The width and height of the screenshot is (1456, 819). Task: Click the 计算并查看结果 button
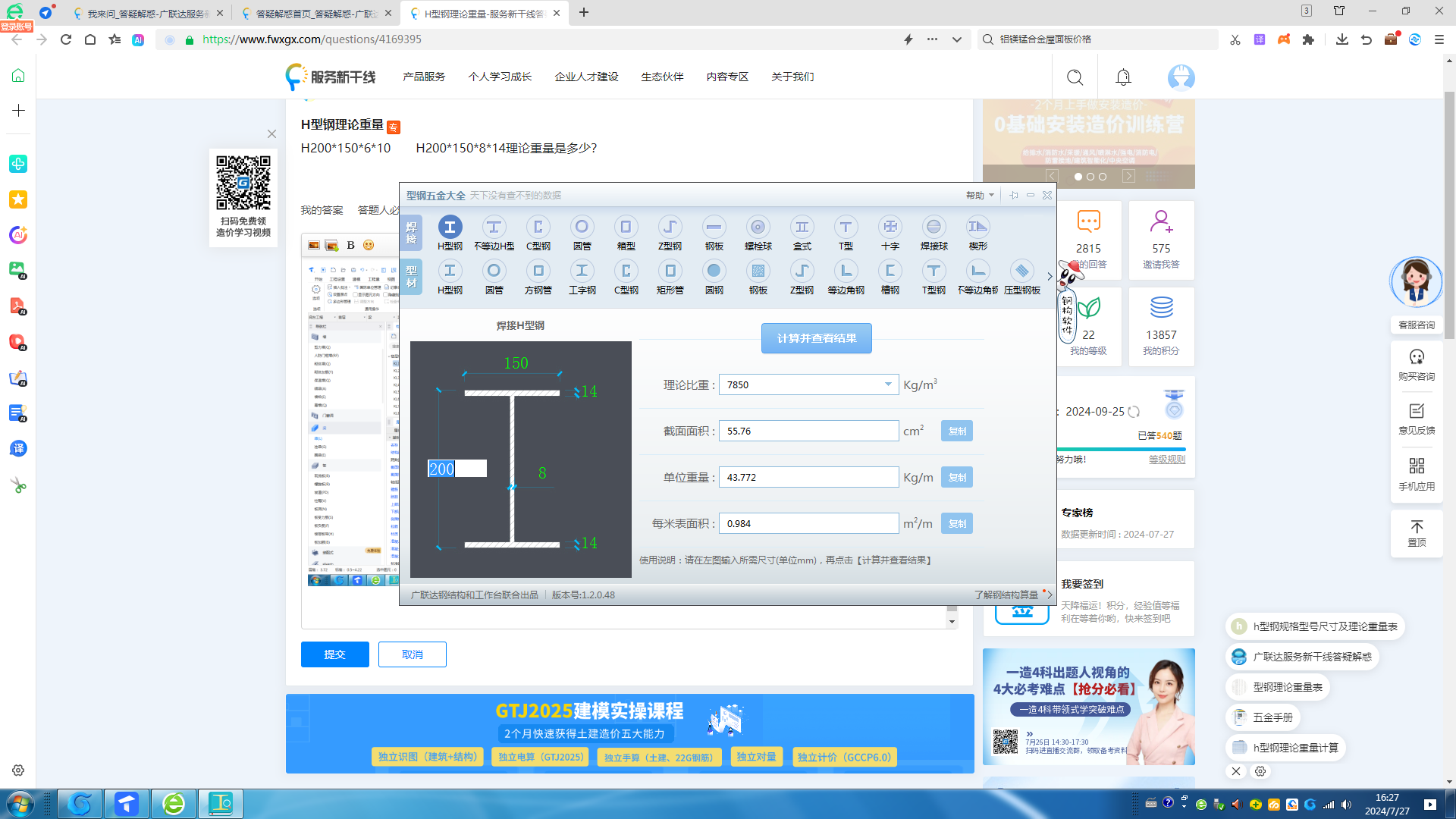tap(817, 338)
